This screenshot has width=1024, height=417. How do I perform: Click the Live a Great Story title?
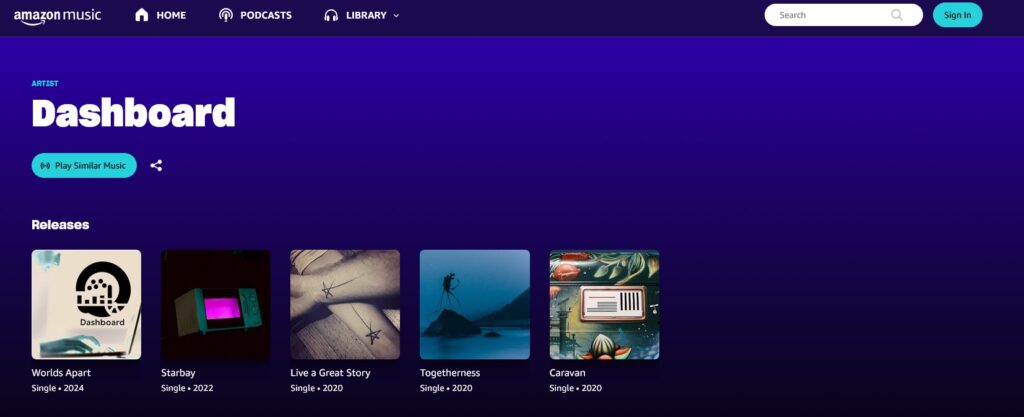click(330, 373)
